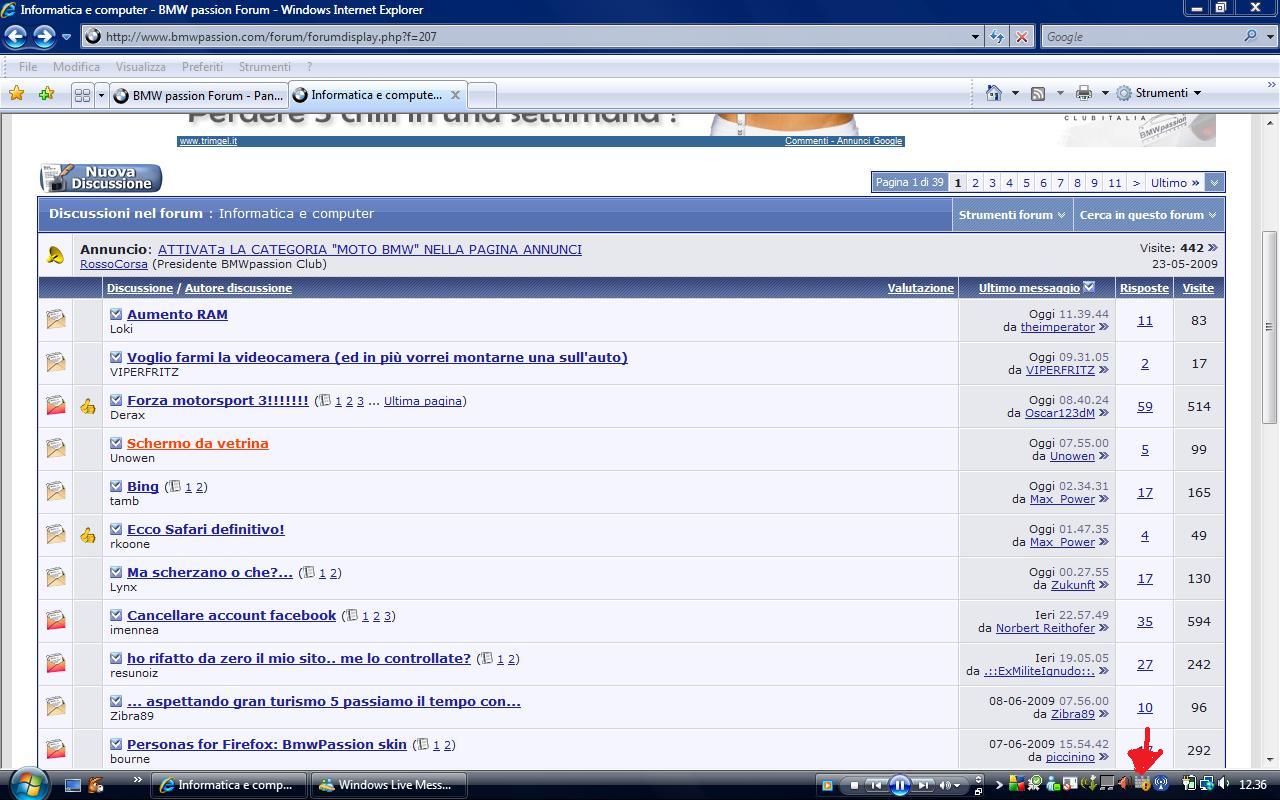Click the Print icon in the toolbar
1280x800 pixels.
[1083, 93]
